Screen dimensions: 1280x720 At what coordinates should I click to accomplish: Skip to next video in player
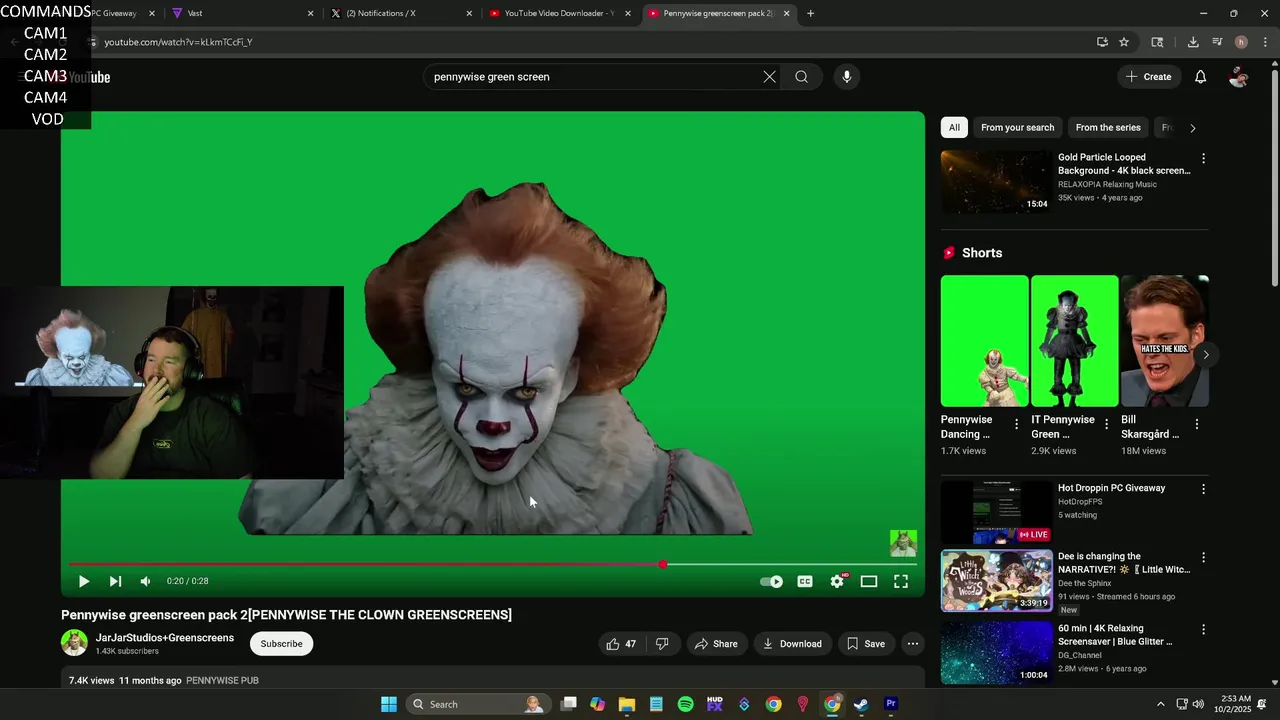coord(115,581)
